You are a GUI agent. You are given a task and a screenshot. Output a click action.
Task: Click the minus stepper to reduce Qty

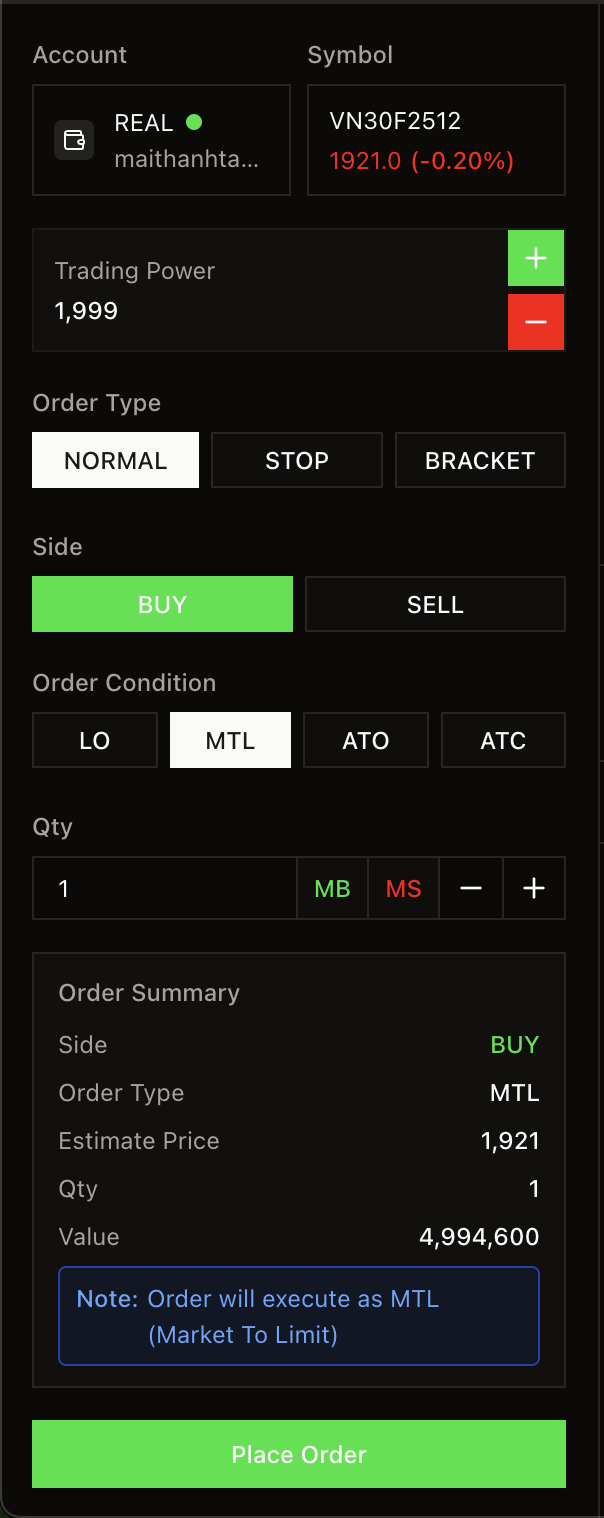point(470,888)
